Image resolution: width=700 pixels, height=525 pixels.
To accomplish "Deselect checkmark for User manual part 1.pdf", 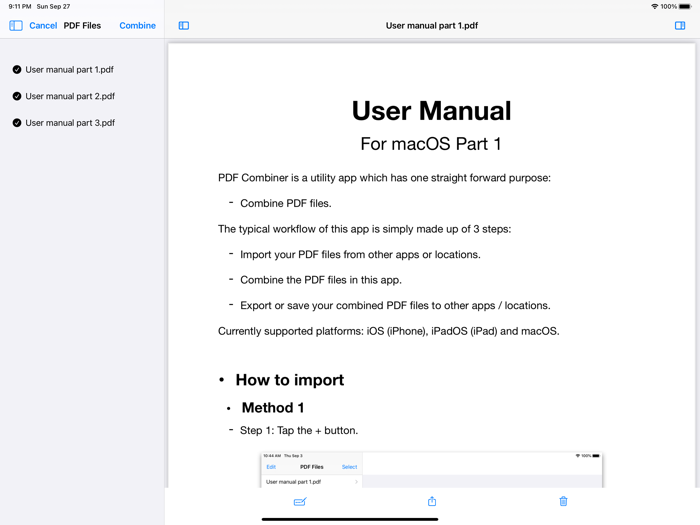I will 17,70.
